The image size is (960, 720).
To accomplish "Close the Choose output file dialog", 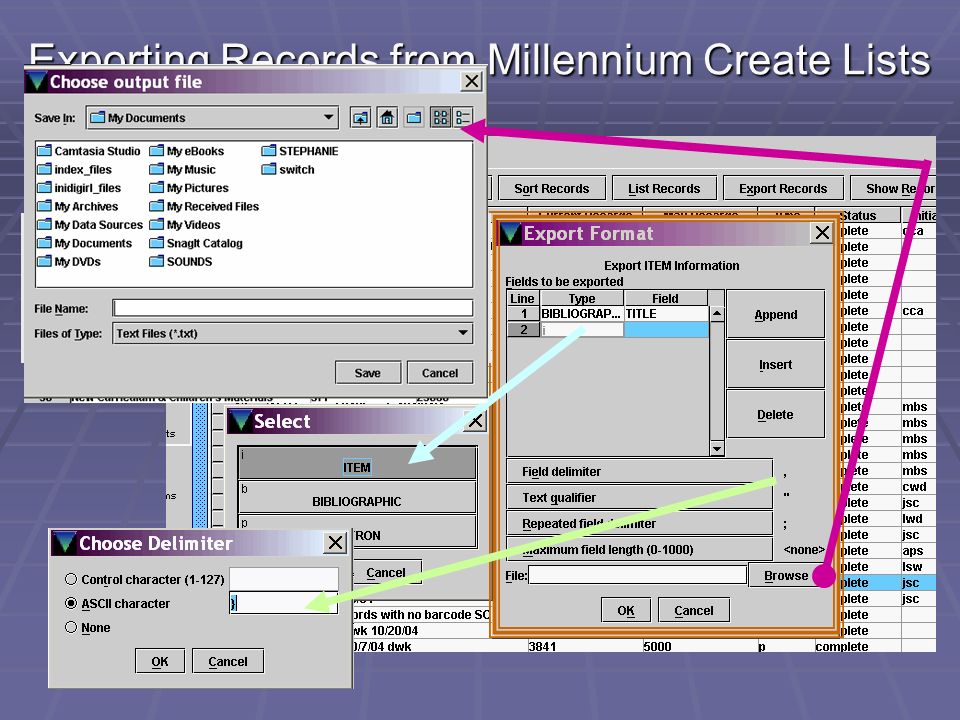I will click(471, 81).
